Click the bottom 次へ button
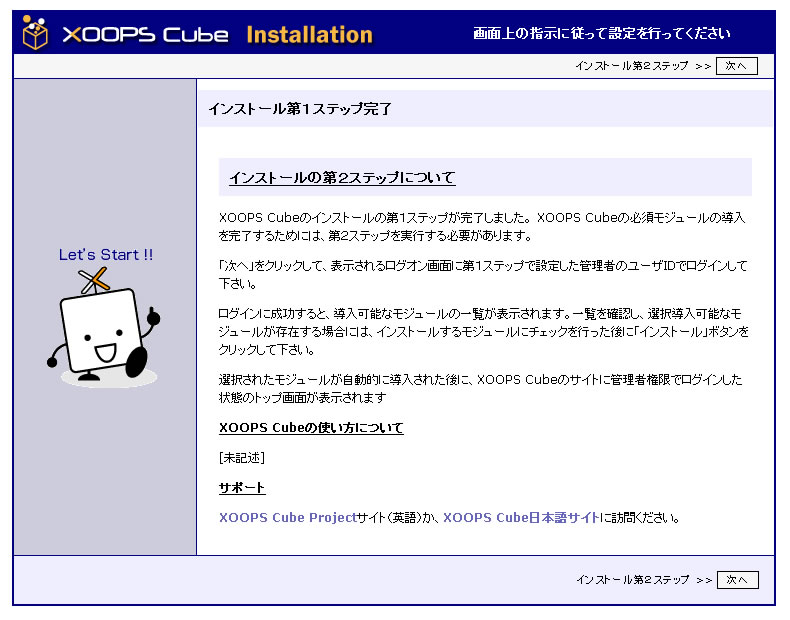790x620 pixels. 738,580
